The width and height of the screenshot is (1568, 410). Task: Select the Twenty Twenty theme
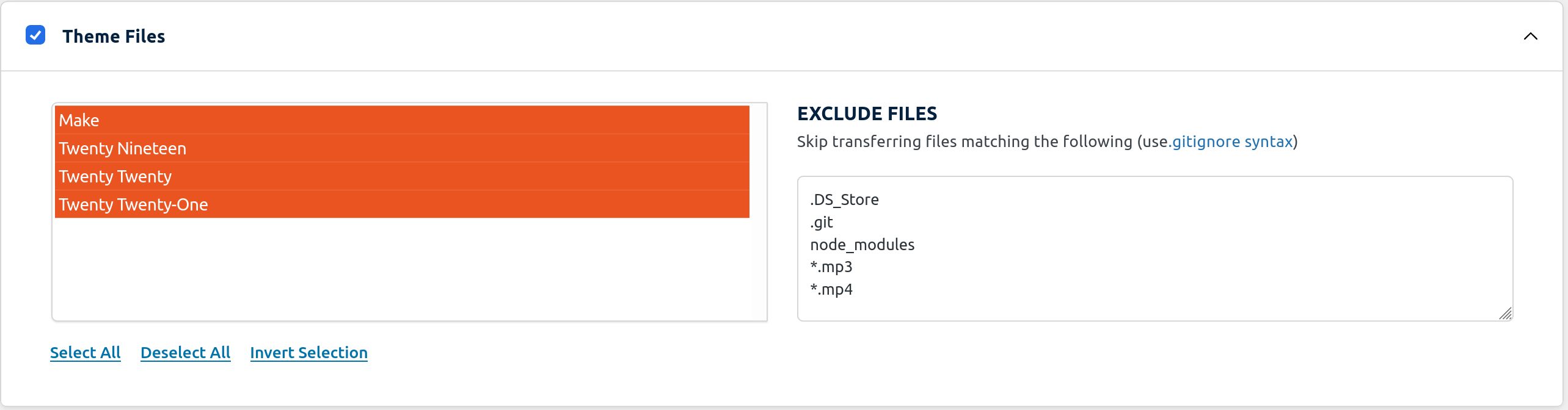(x=402, y=176)
